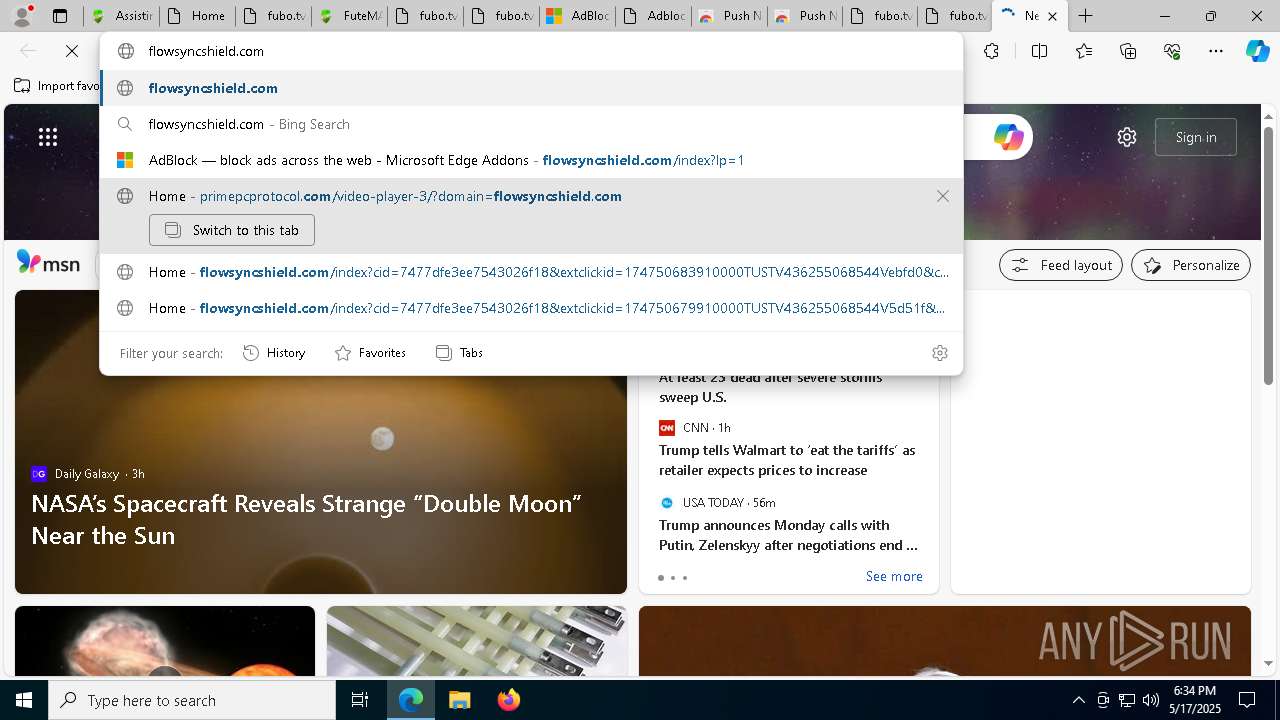Filter search suggestions by Favorites
Image resolution: width=1280 pixels, height=720 pixels.
point(370,353)
